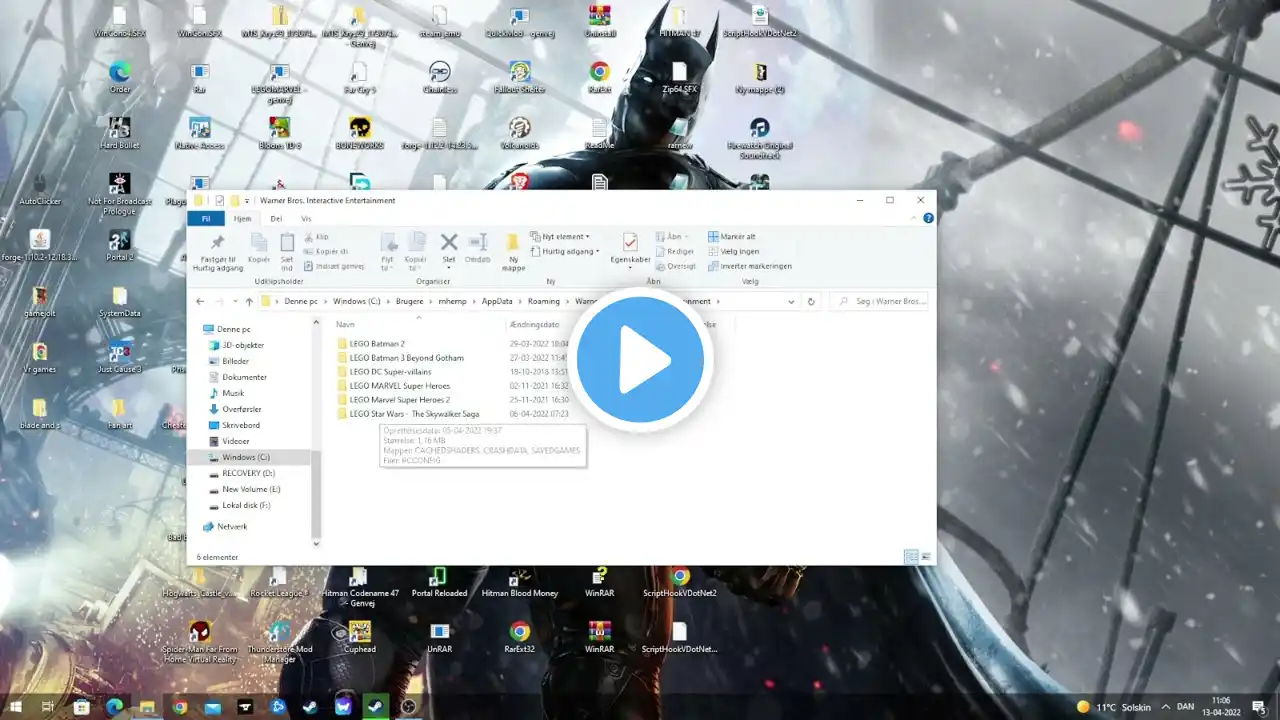Screen dimensions: 1280x720
Task: Open the Åbn dropdown in the ribbon
Action: (672, 237)
